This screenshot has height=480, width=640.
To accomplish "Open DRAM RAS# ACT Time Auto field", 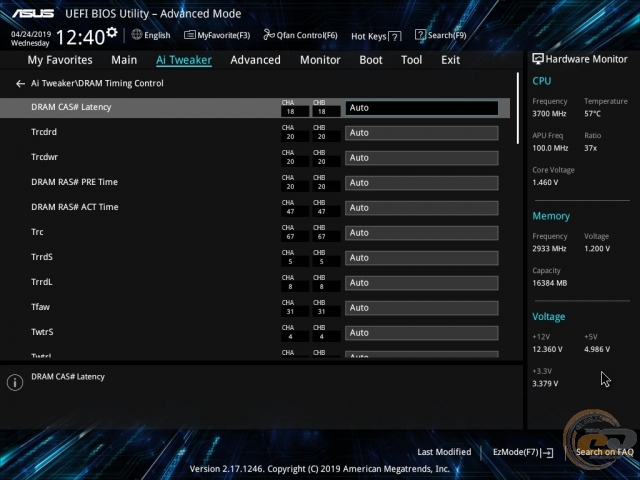I will [422, 208].
